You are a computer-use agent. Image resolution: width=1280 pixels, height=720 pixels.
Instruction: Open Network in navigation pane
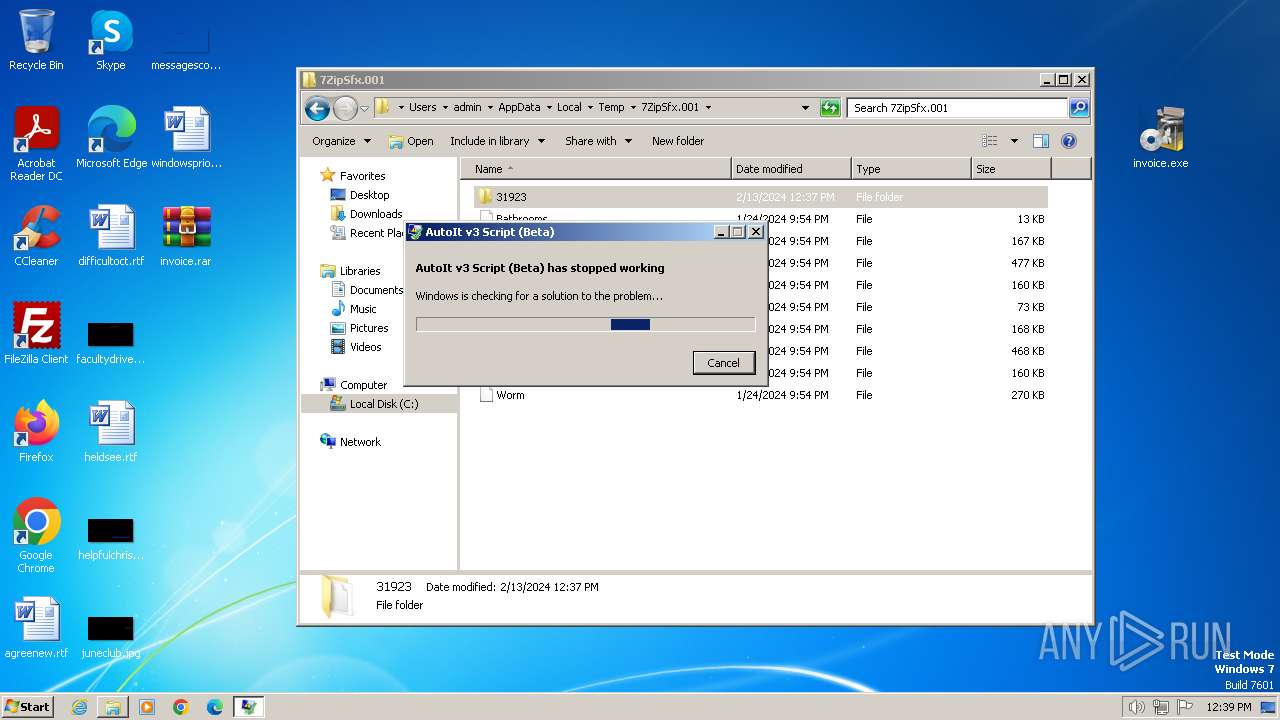pos(351,442)
